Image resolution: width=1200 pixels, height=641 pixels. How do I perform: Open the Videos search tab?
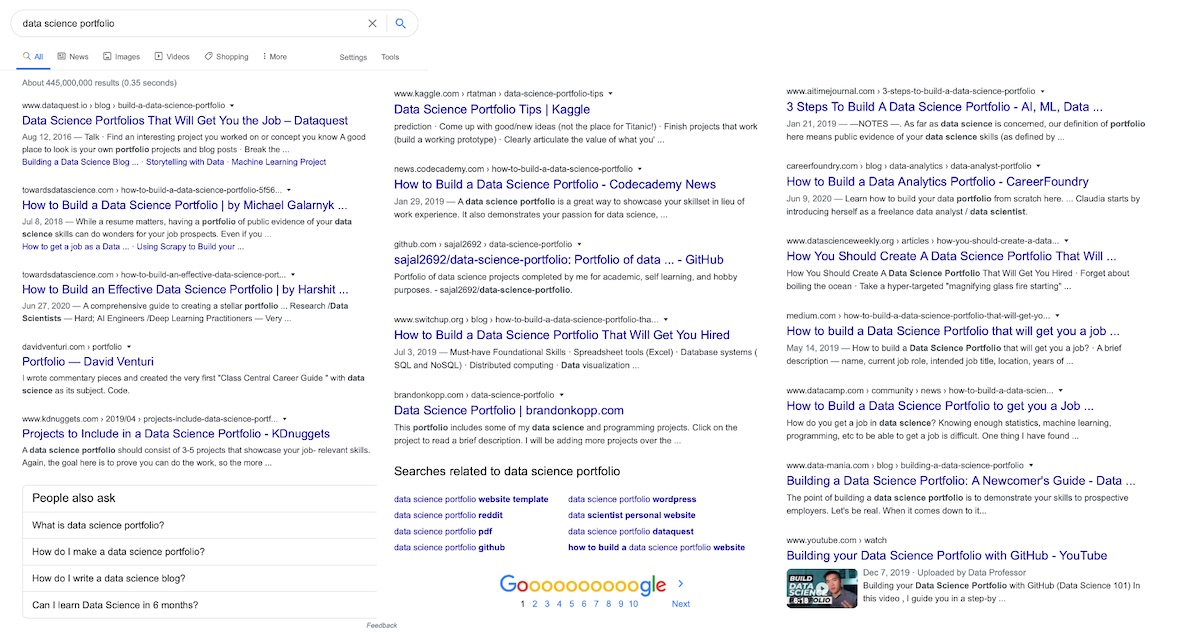[171, 57]
